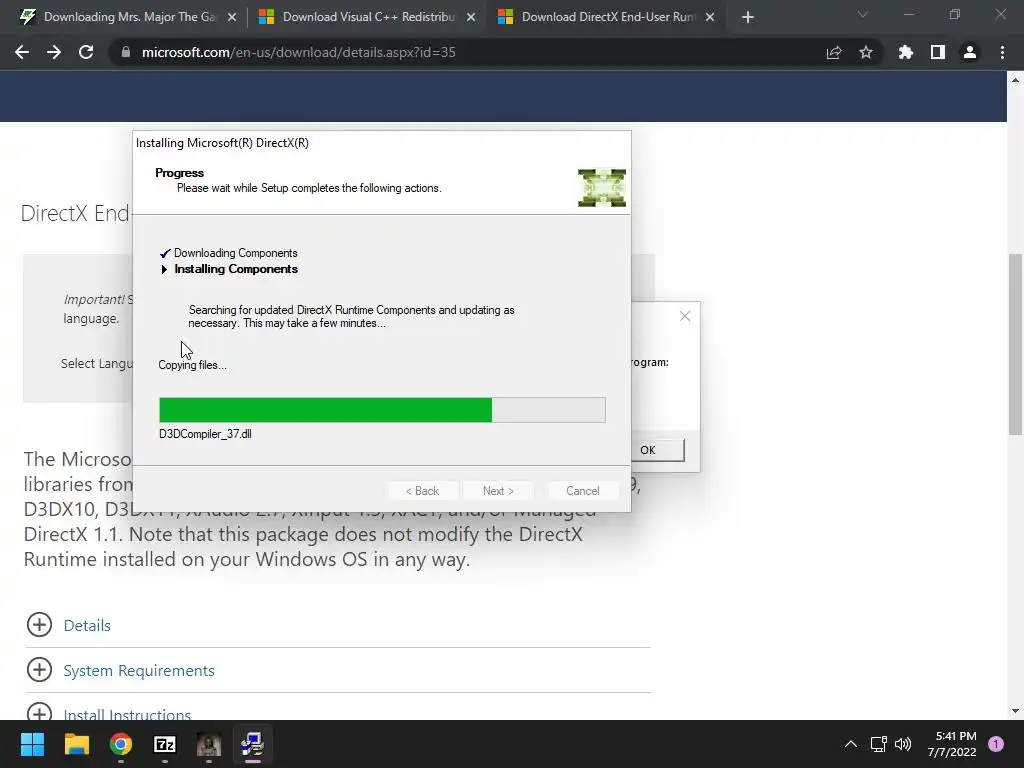Open the clock and calendar flyout
This screenshot has height=768, width=1024.
point(952,744)
